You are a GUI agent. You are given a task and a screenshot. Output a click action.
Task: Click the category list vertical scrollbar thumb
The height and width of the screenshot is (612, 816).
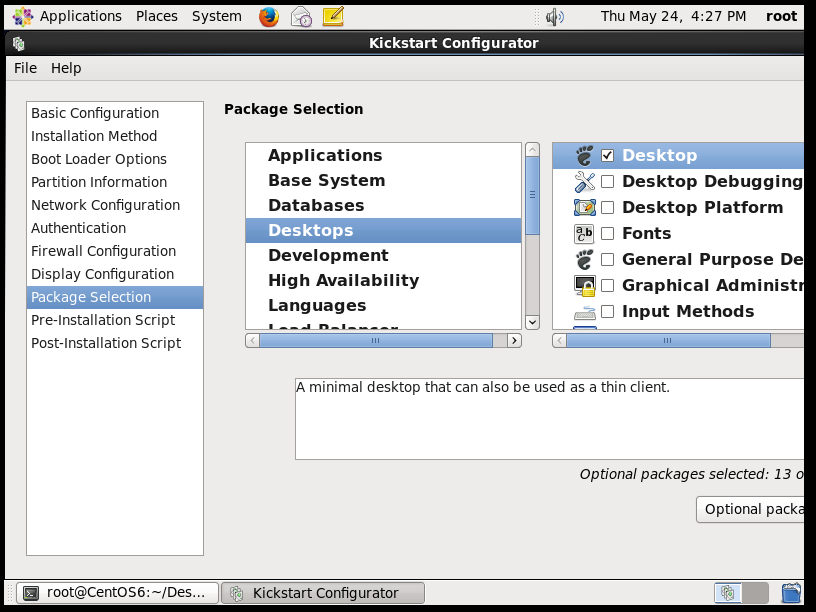(x=532, y=196)
